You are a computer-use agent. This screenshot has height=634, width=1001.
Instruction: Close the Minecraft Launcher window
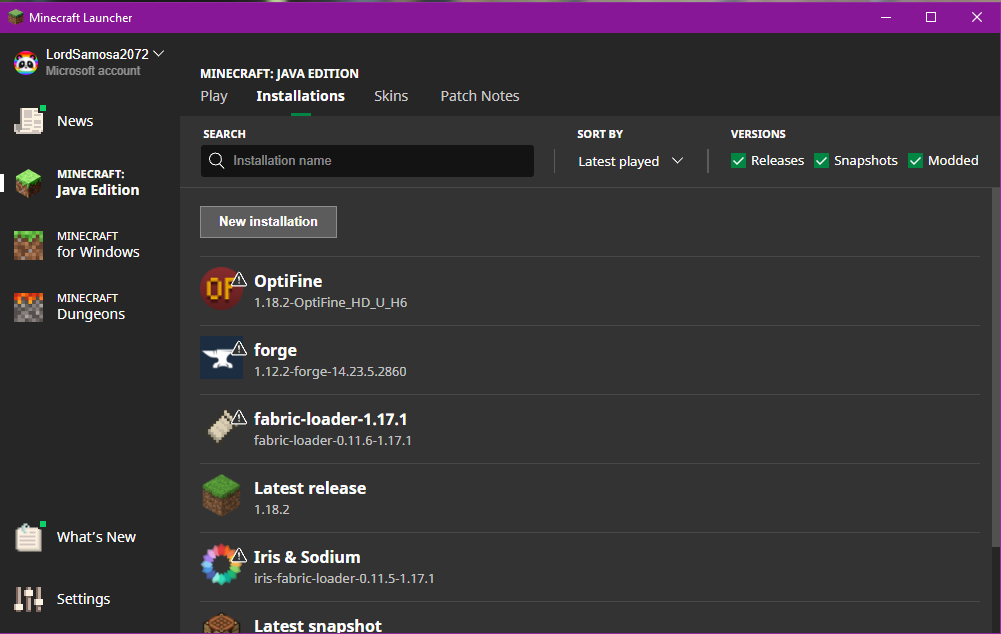pyautogui.click(x=976, y=17)
